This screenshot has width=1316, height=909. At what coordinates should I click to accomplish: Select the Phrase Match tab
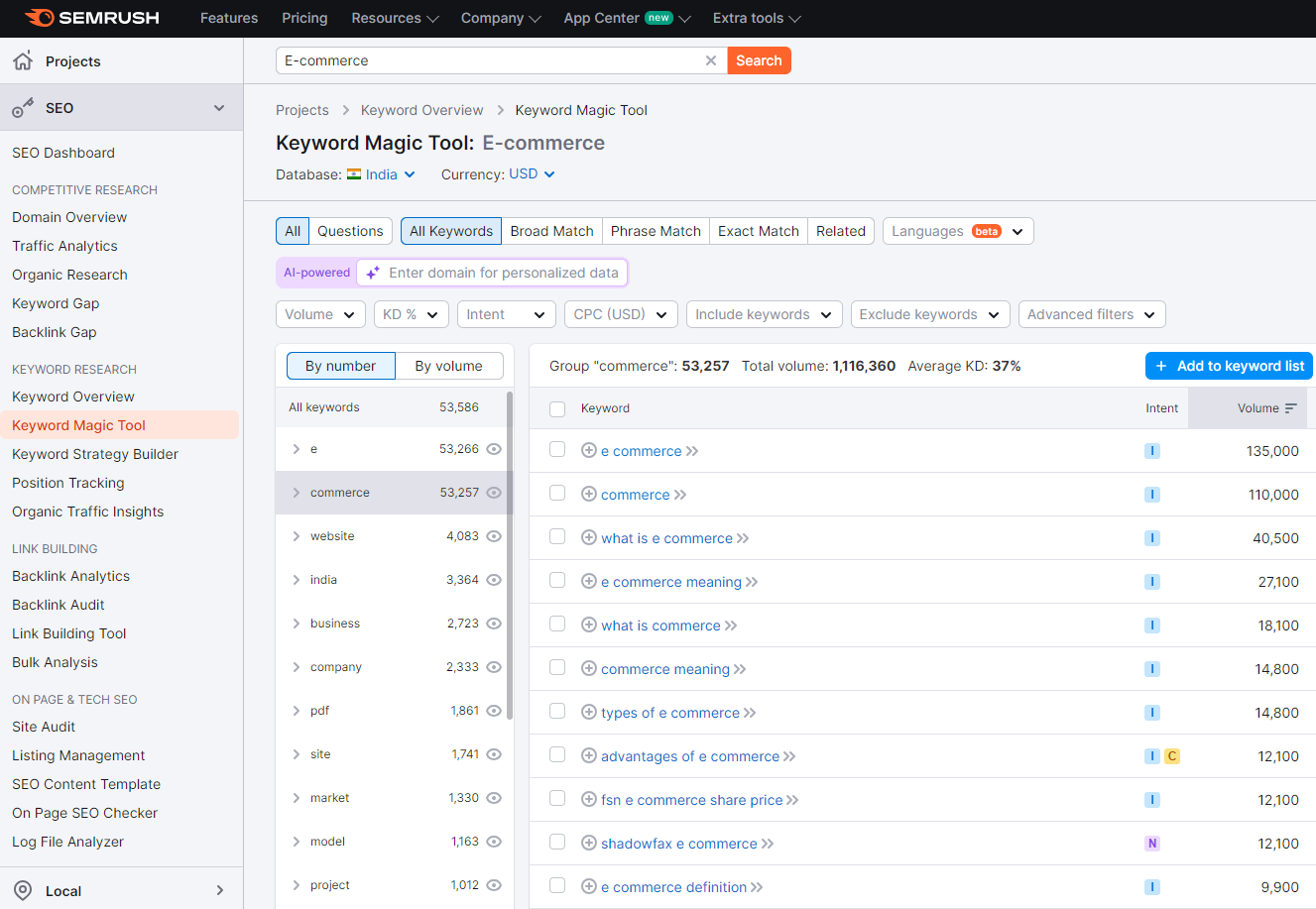coord(656,231)
